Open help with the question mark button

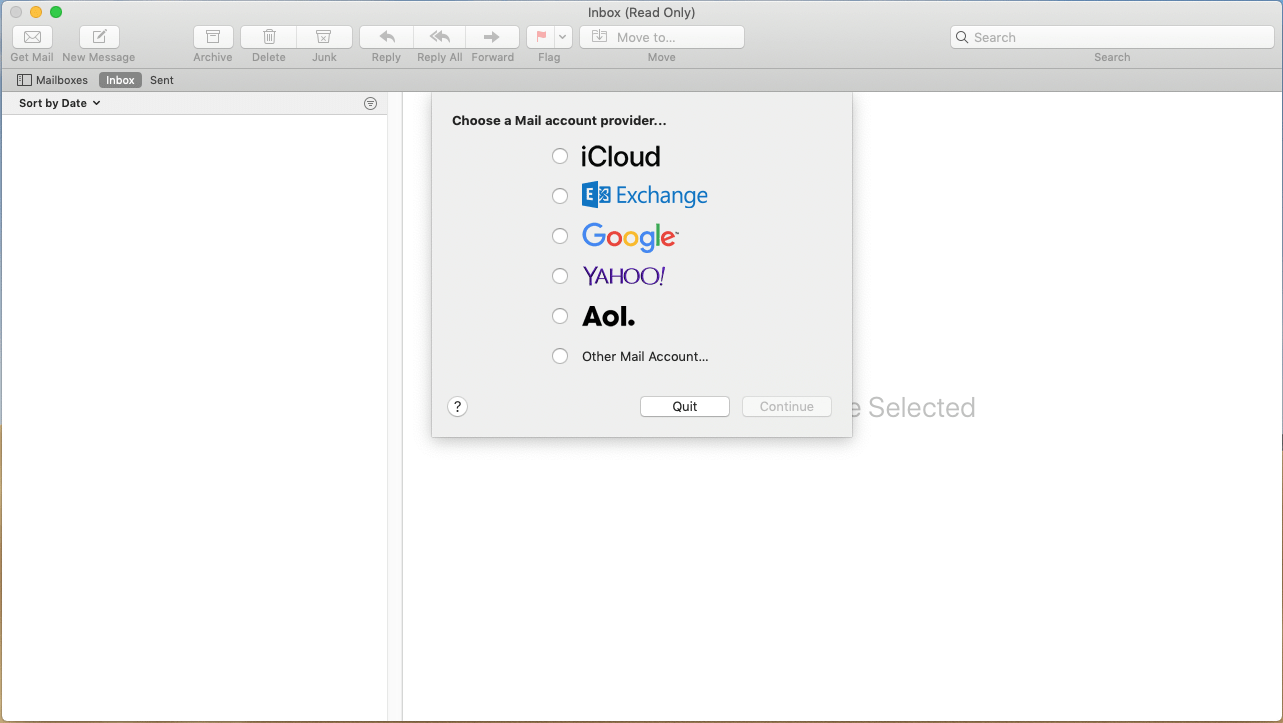click(457, 406)
